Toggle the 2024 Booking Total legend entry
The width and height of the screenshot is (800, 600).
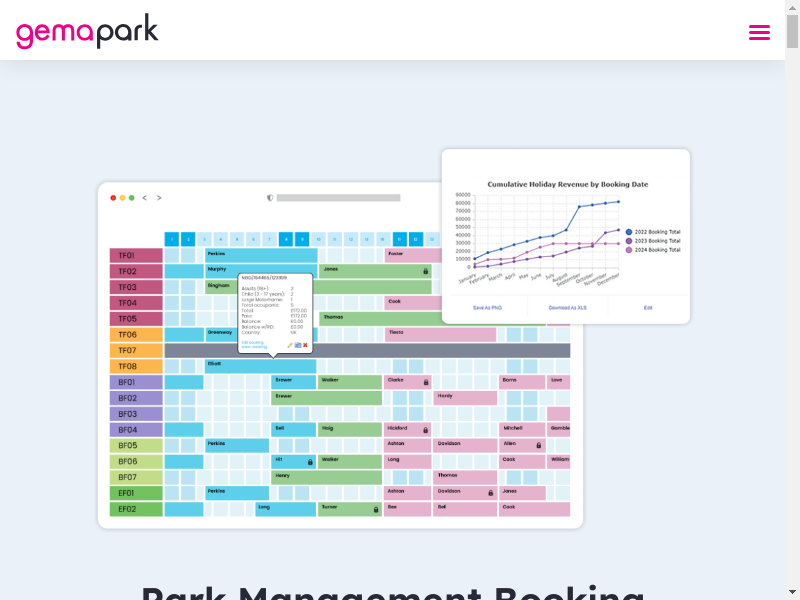click(652, 250)
